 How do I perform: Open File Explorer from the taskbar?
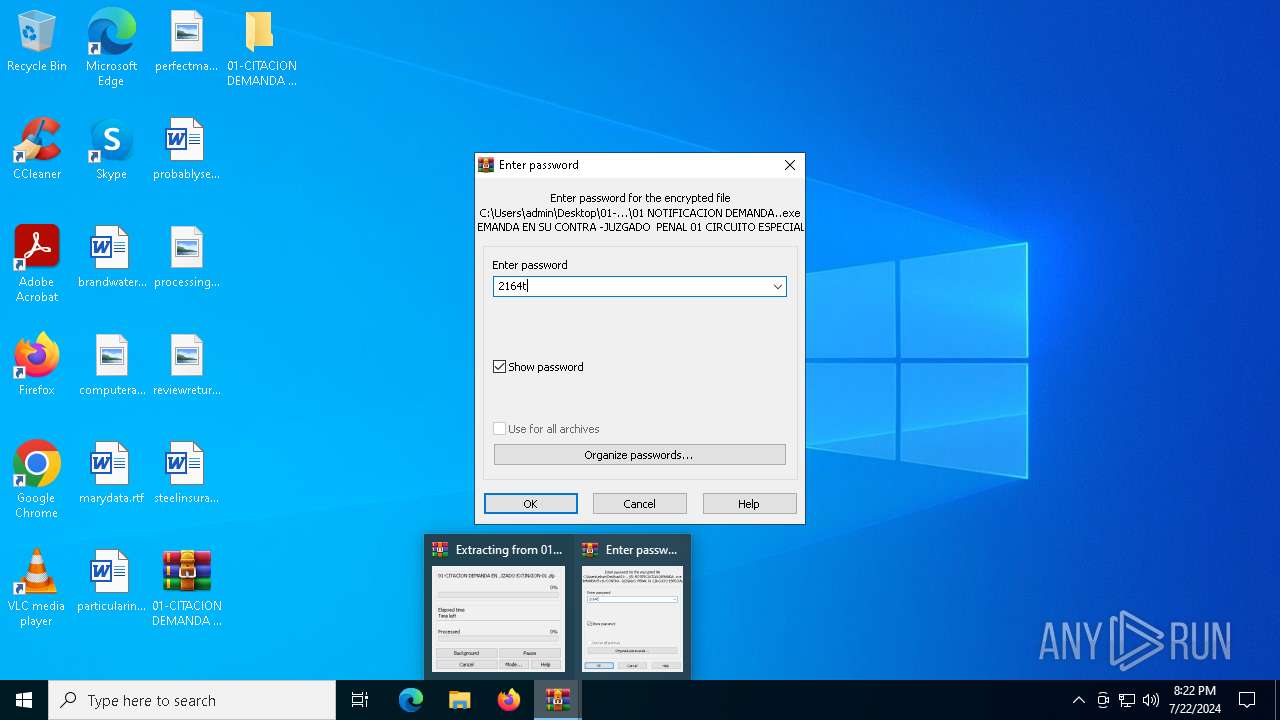pyautogui.click(x=459, y=700)
